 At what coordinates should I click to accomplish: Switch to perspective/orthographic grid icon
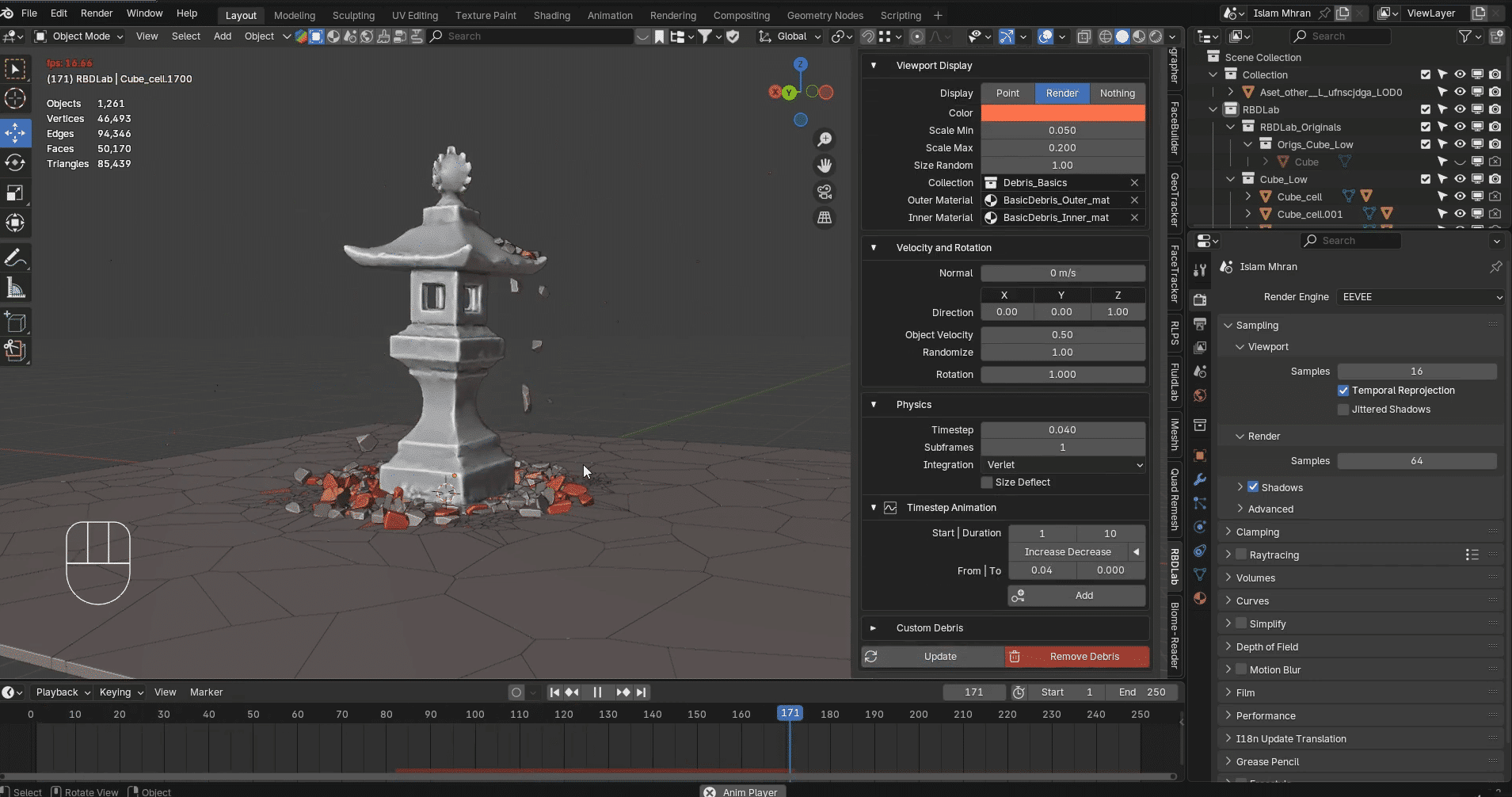tap(825, 218)
